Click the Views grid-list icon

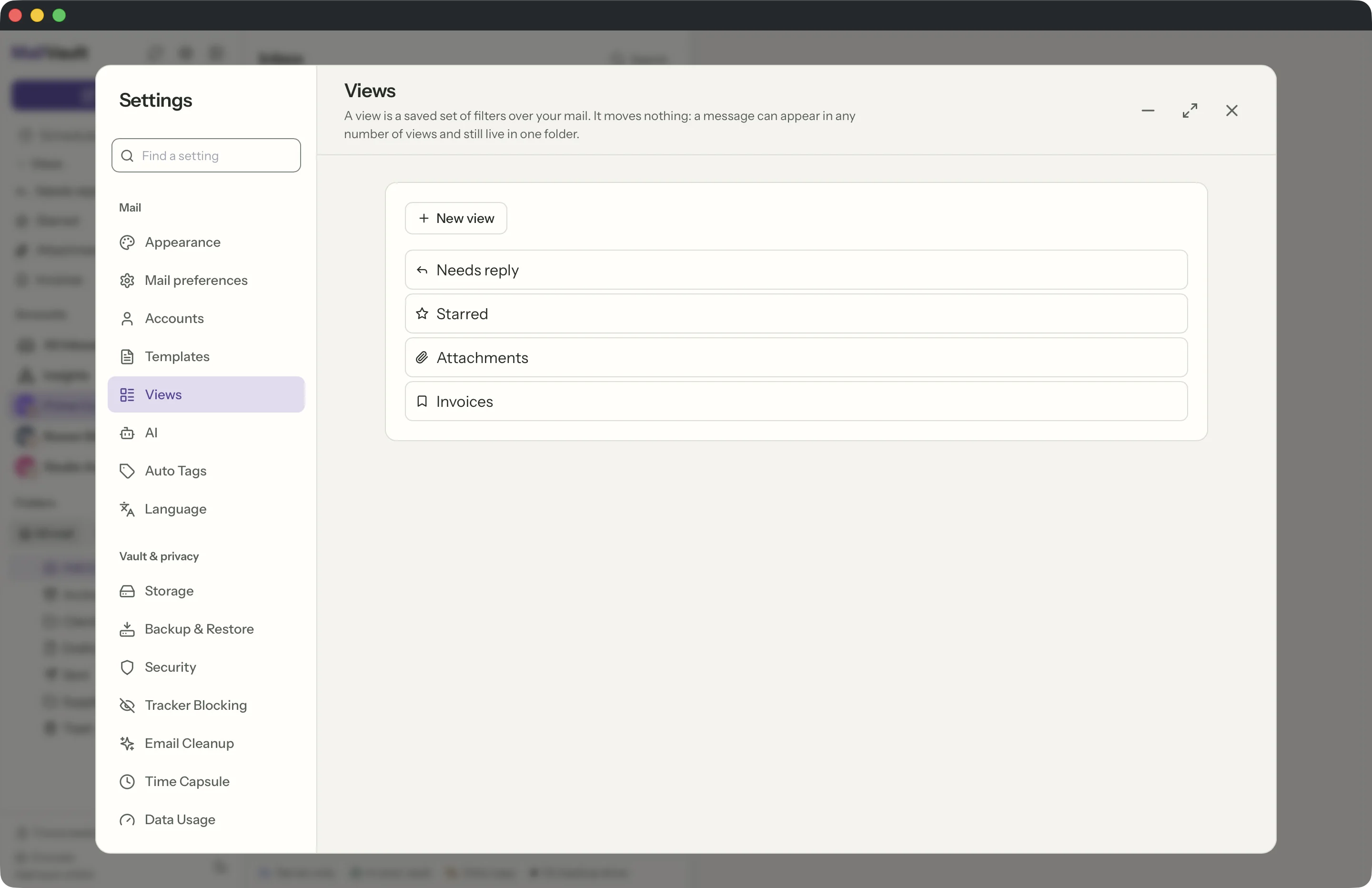coord(127,394)
